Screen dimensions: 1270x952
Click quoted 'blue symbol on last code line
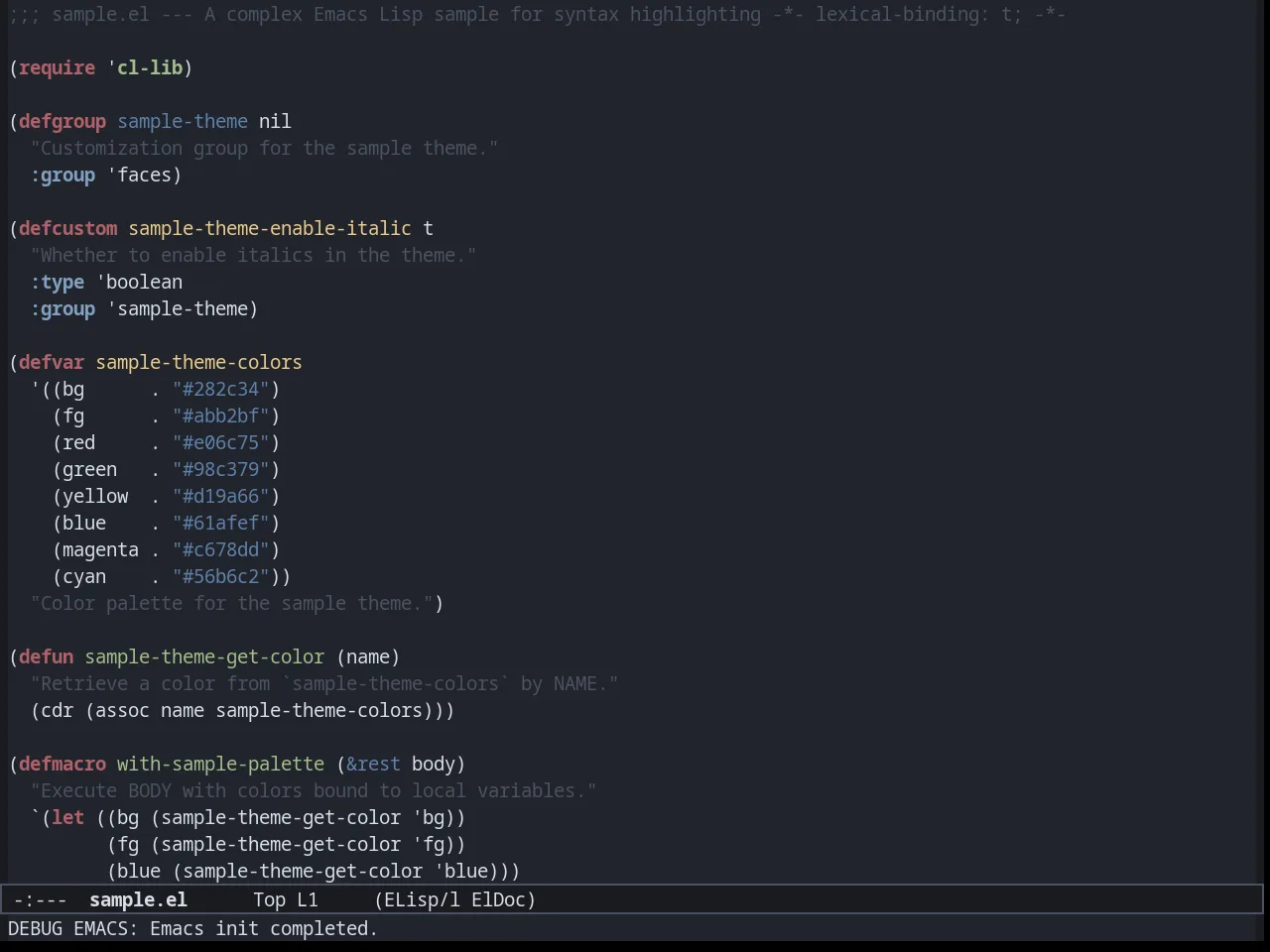pyautogui.click(x=460, y=871)
